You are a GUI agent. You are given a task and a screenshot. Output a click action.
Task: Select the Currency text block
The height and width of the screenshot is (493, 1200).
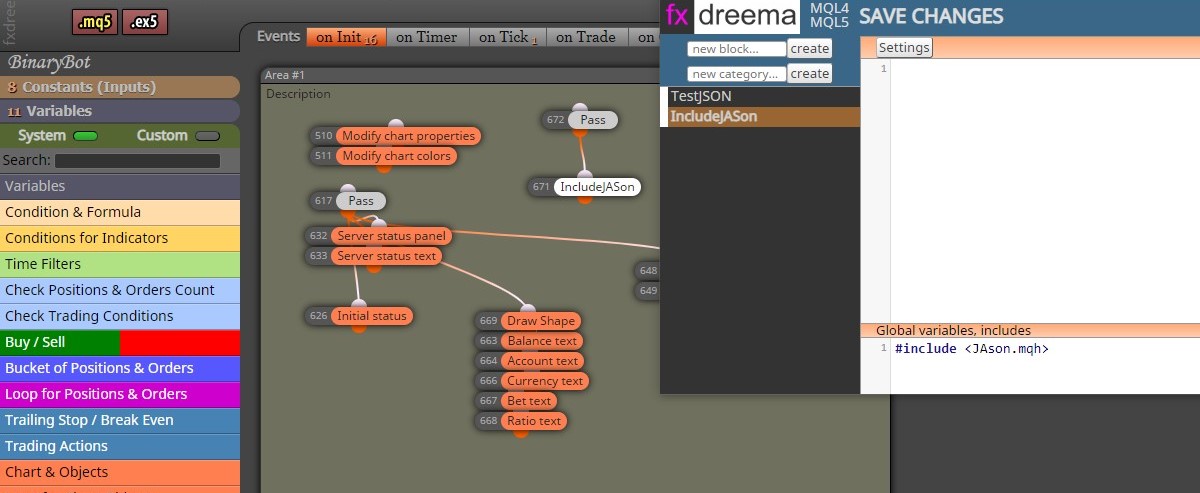pyautogui.click(x=545, y=381)
